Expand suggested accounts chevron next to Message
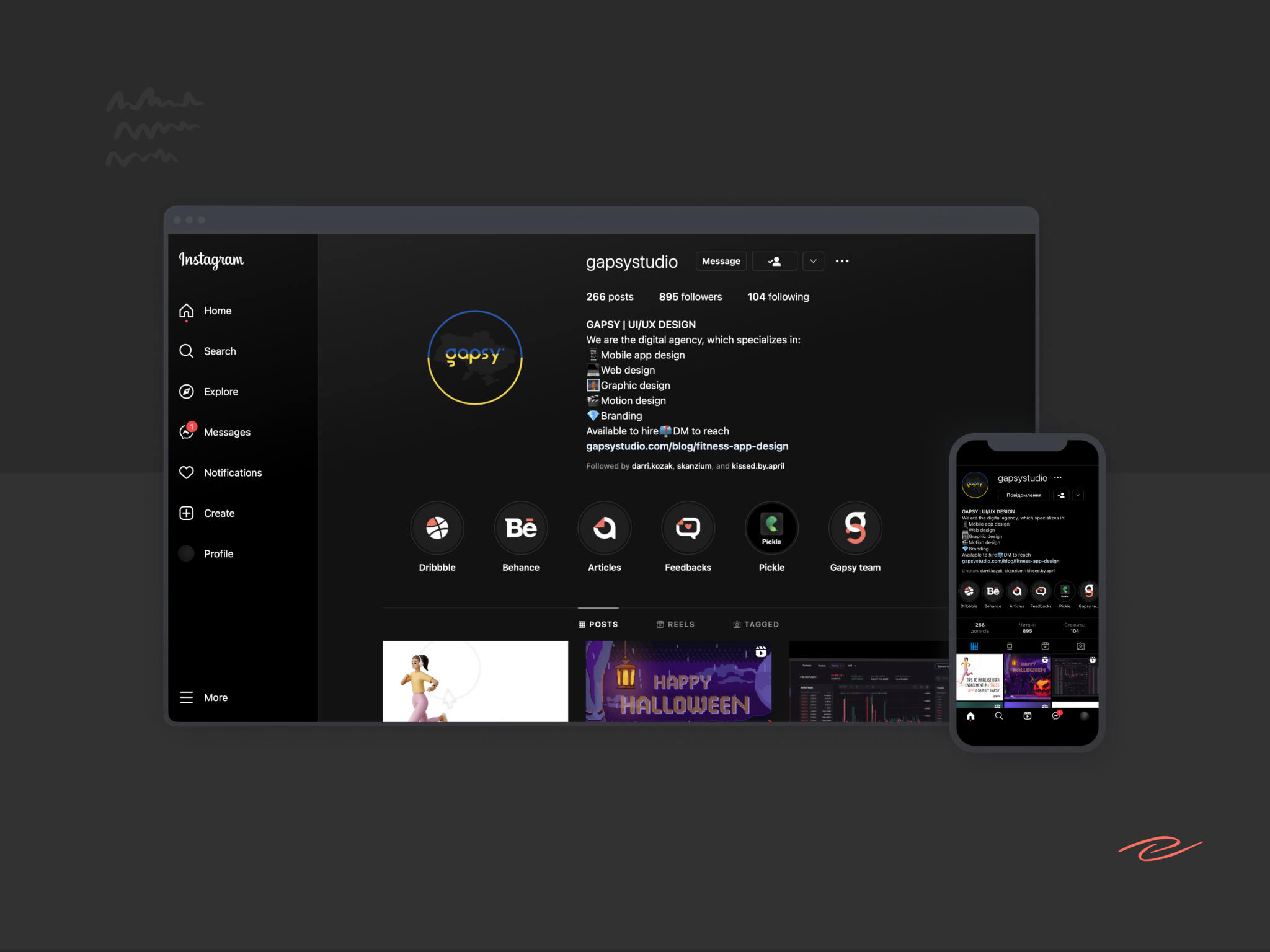 tap(813, 261)
